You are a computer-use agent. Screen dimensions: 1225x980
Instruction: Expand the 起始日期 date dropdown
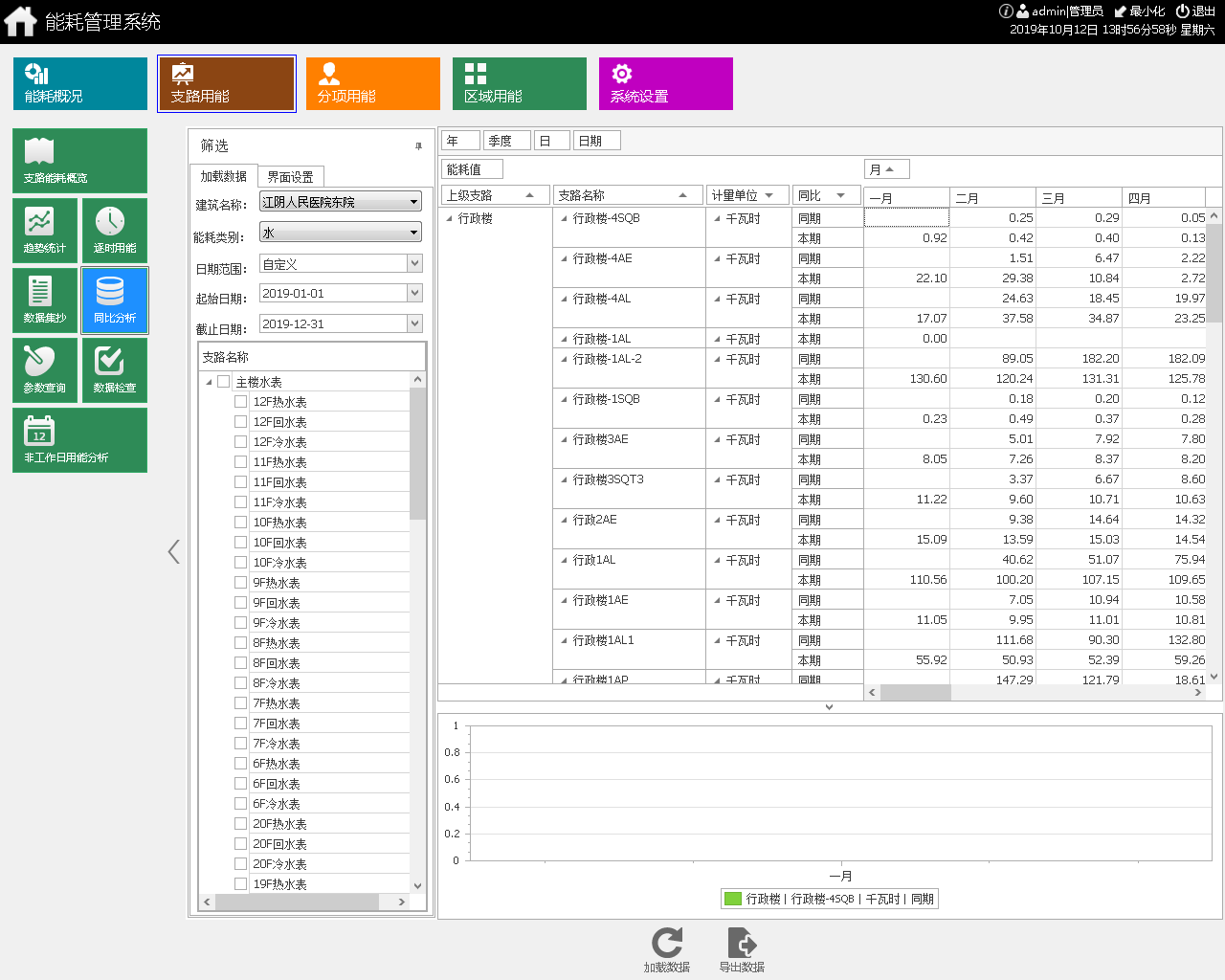point(414,293)
